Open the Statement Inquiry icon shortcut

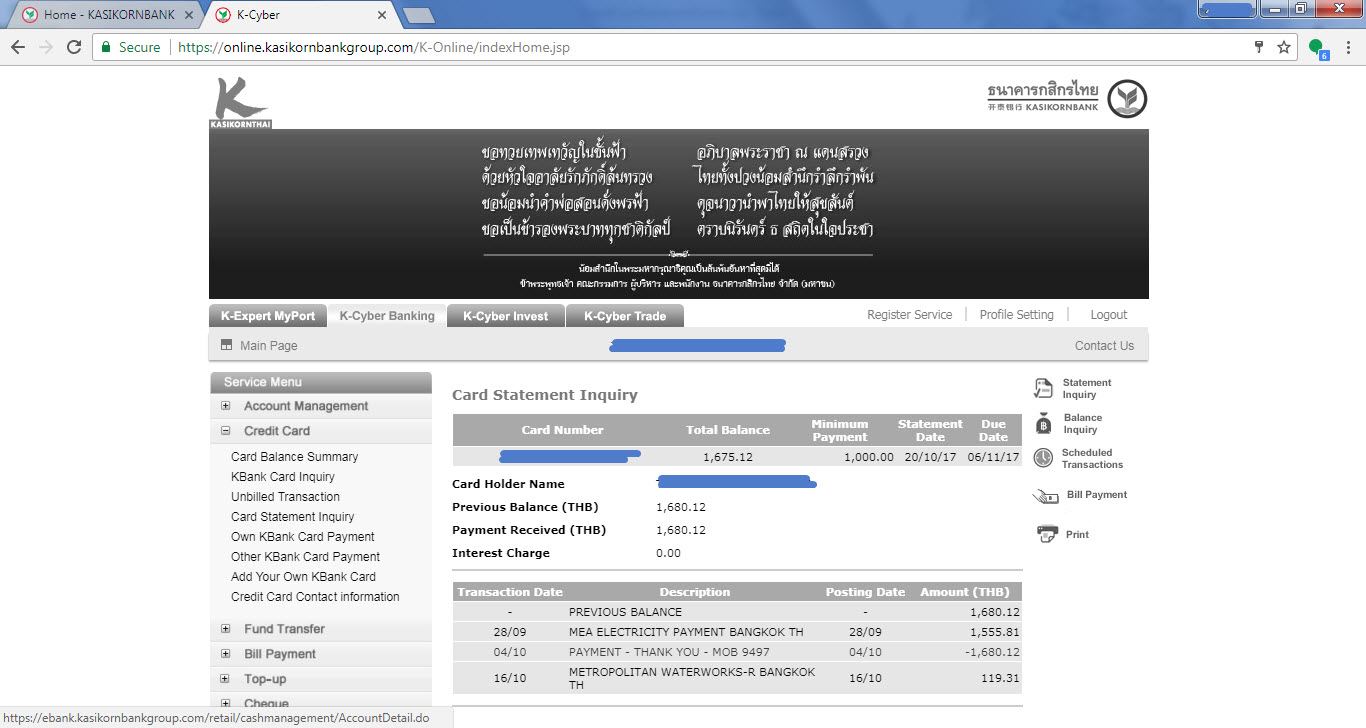pyautogui.click(x=1043, y=389)
